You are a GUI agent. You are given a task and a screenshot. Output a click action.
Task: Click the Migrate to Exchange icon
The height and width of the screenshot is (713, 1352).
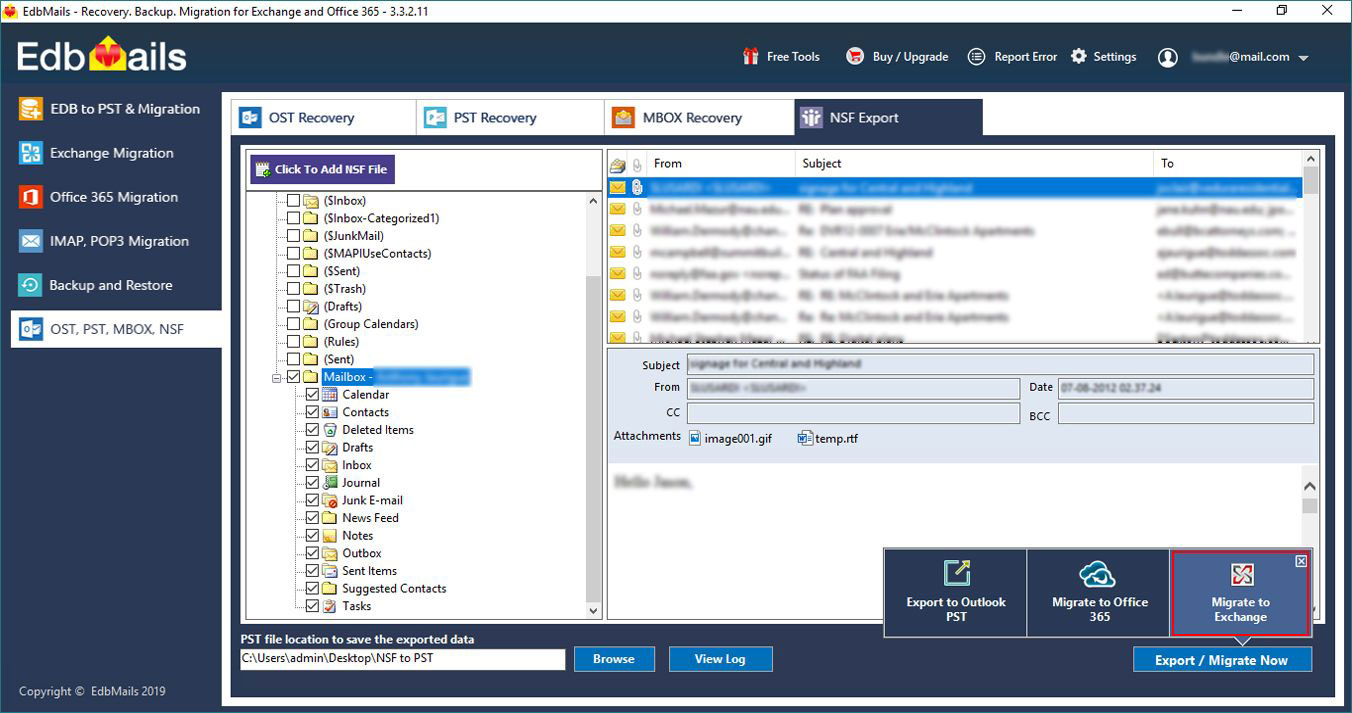pyautogui.click(x=1241, y=575)
